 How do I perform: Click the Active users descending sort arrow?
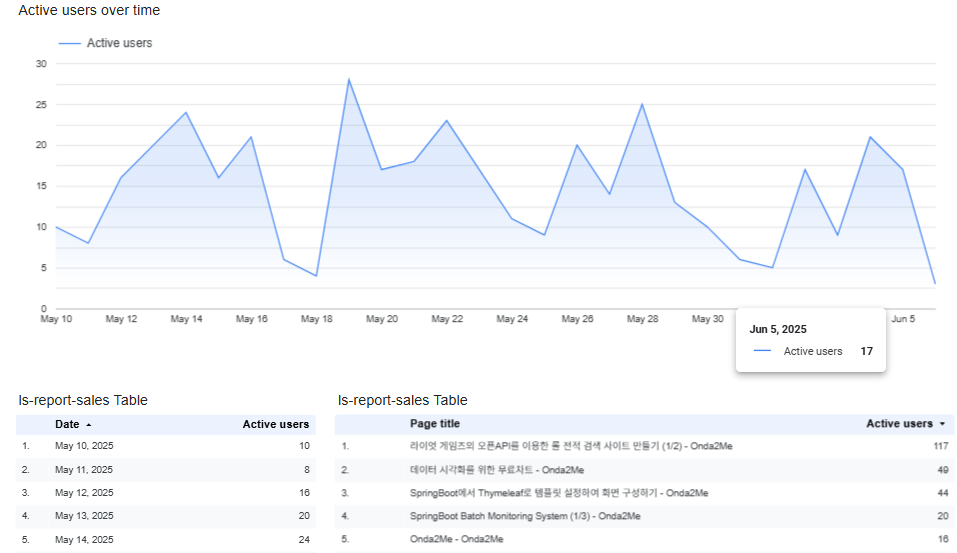click(x=942, y=424)
